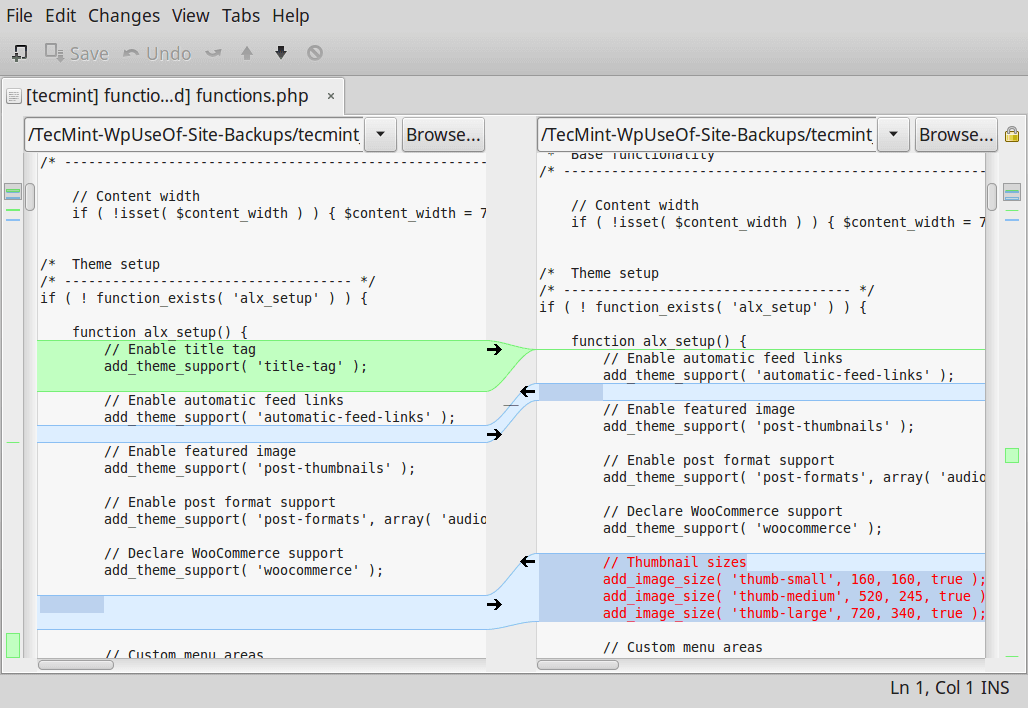
Task: Open a new comparison from the toolbar
Action: click(19, 54)
